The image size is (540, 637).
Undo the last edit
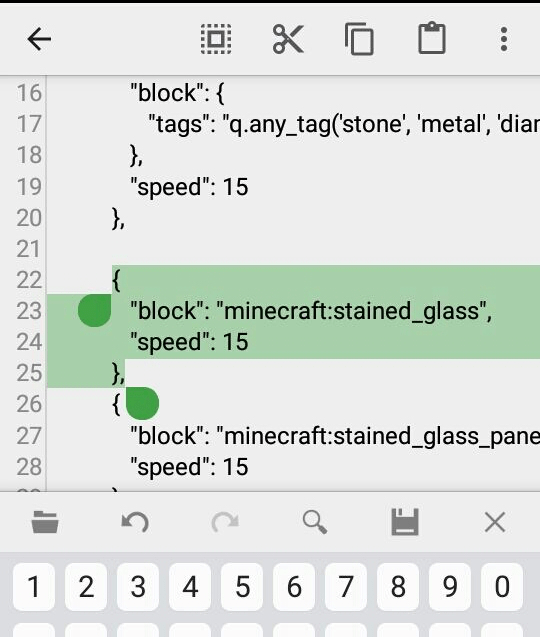click(135, 522)
